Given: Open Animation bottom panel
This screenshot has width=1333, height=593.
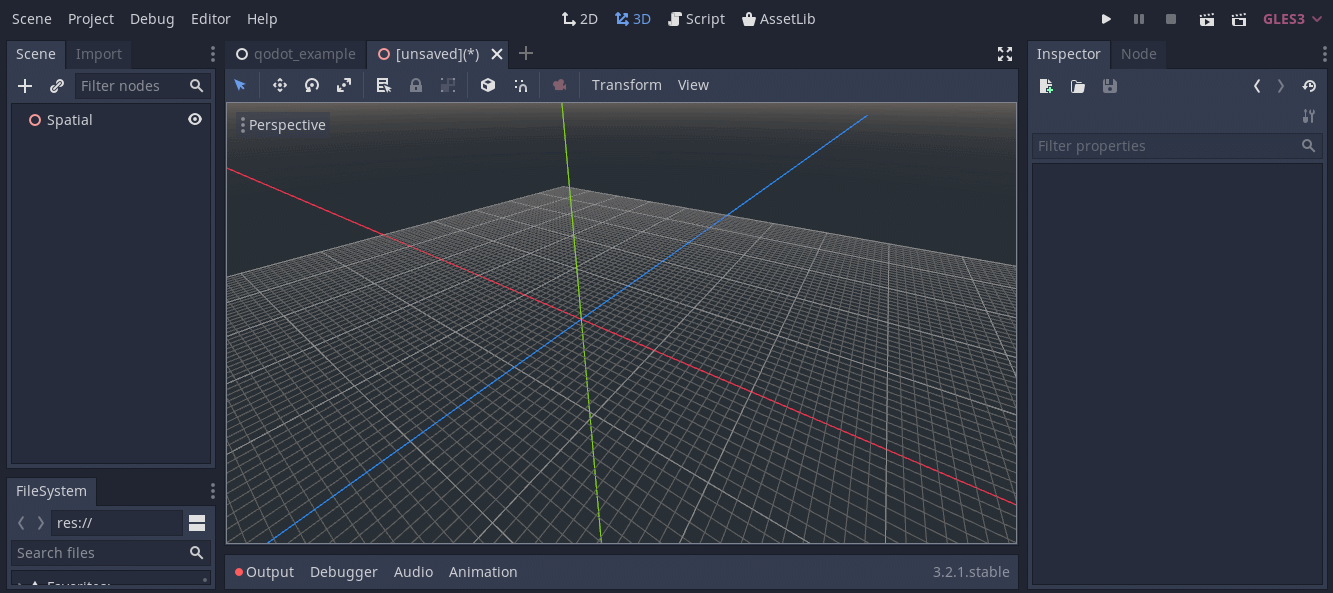Looking at the screenshot, I should tap(483, 572).
